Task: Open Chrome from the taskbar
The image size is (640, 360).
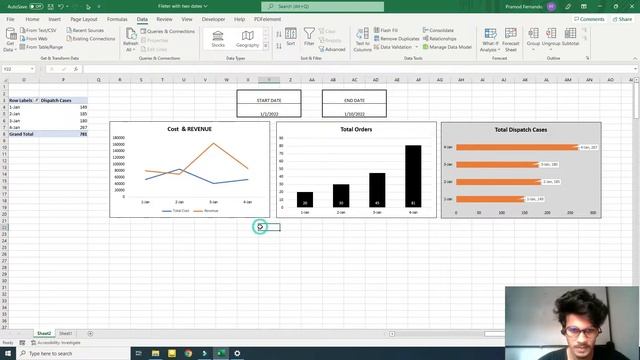Action: pyautogui.click(x=188, y=353)
